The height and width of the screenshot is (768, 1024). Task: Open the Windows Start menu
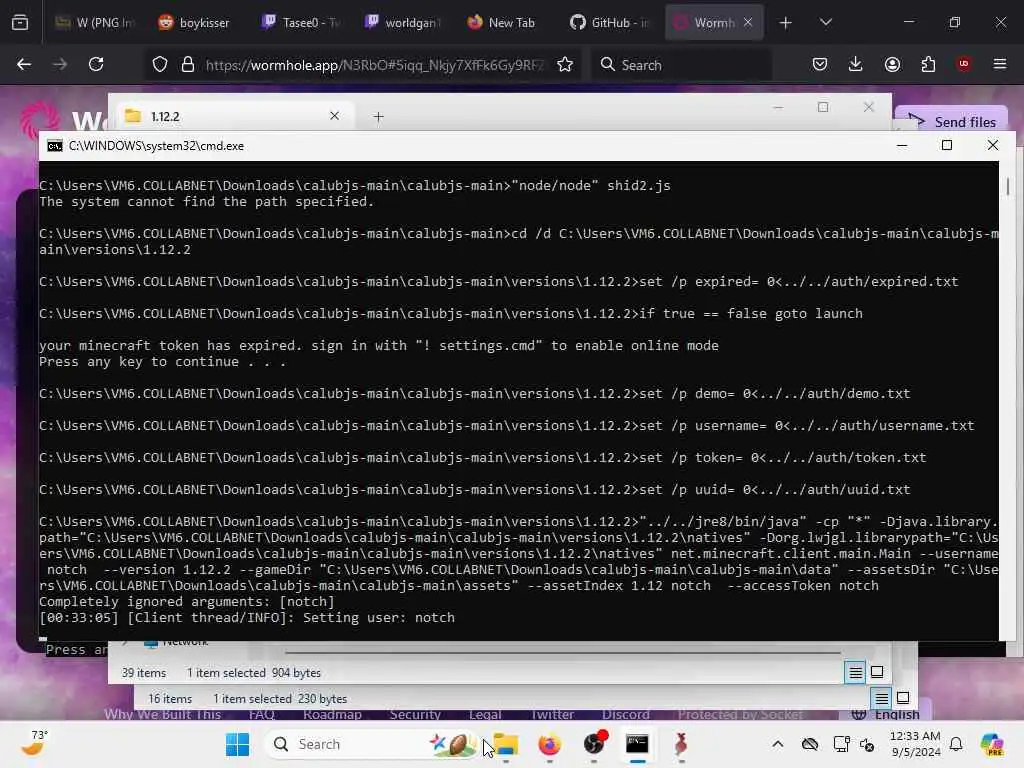[x=237, y=744]
